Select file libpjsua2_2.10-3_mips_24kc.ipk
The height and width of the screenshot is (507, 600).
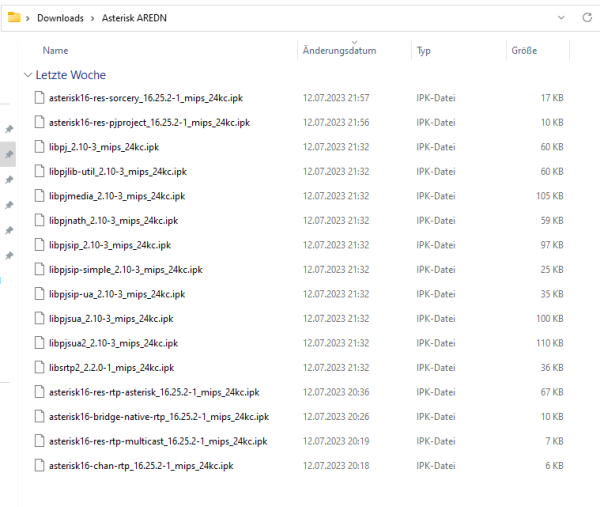[113, 343]
